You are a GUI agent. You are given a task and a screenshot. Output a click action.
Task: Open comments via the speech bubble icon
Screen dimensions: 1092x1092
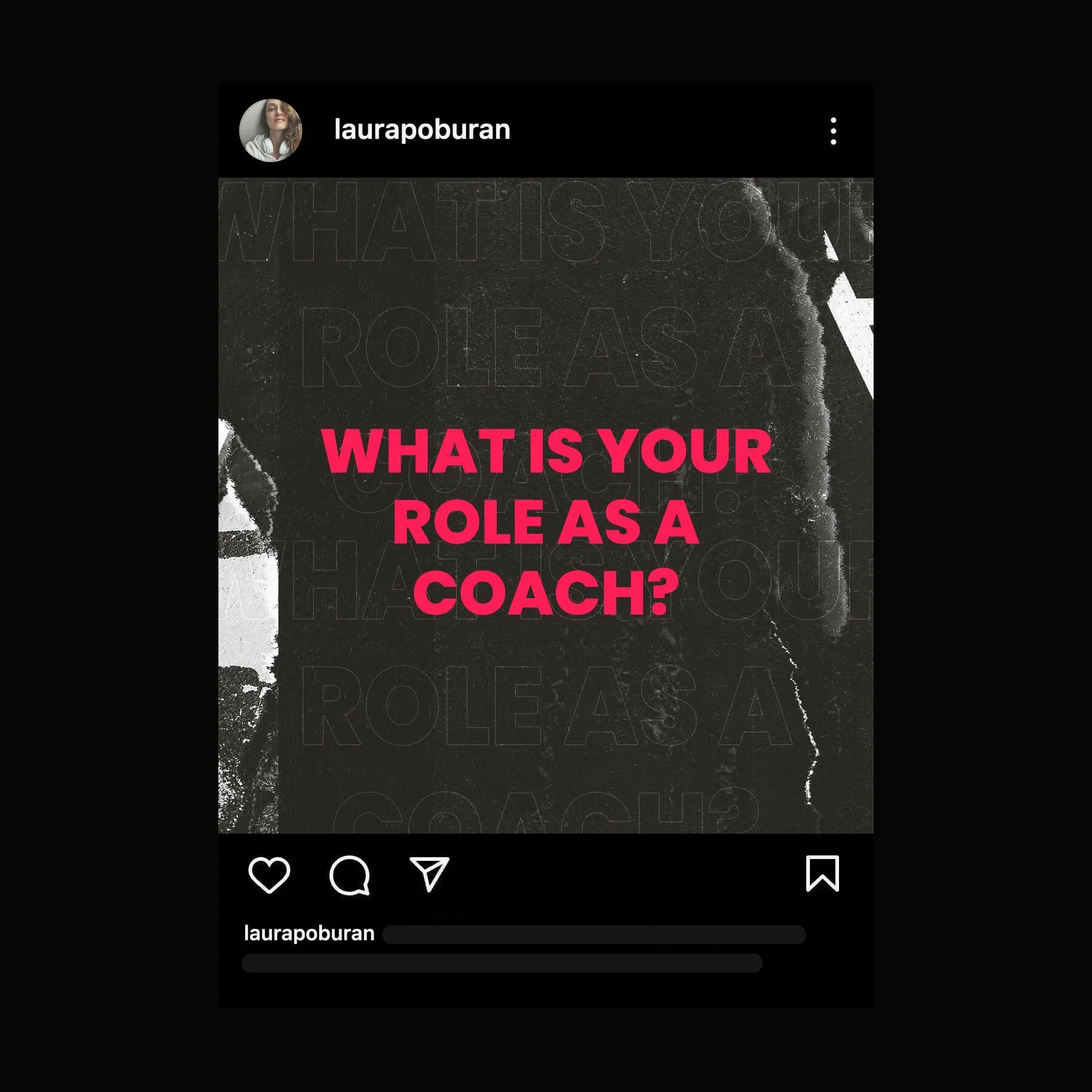(349, 875)
